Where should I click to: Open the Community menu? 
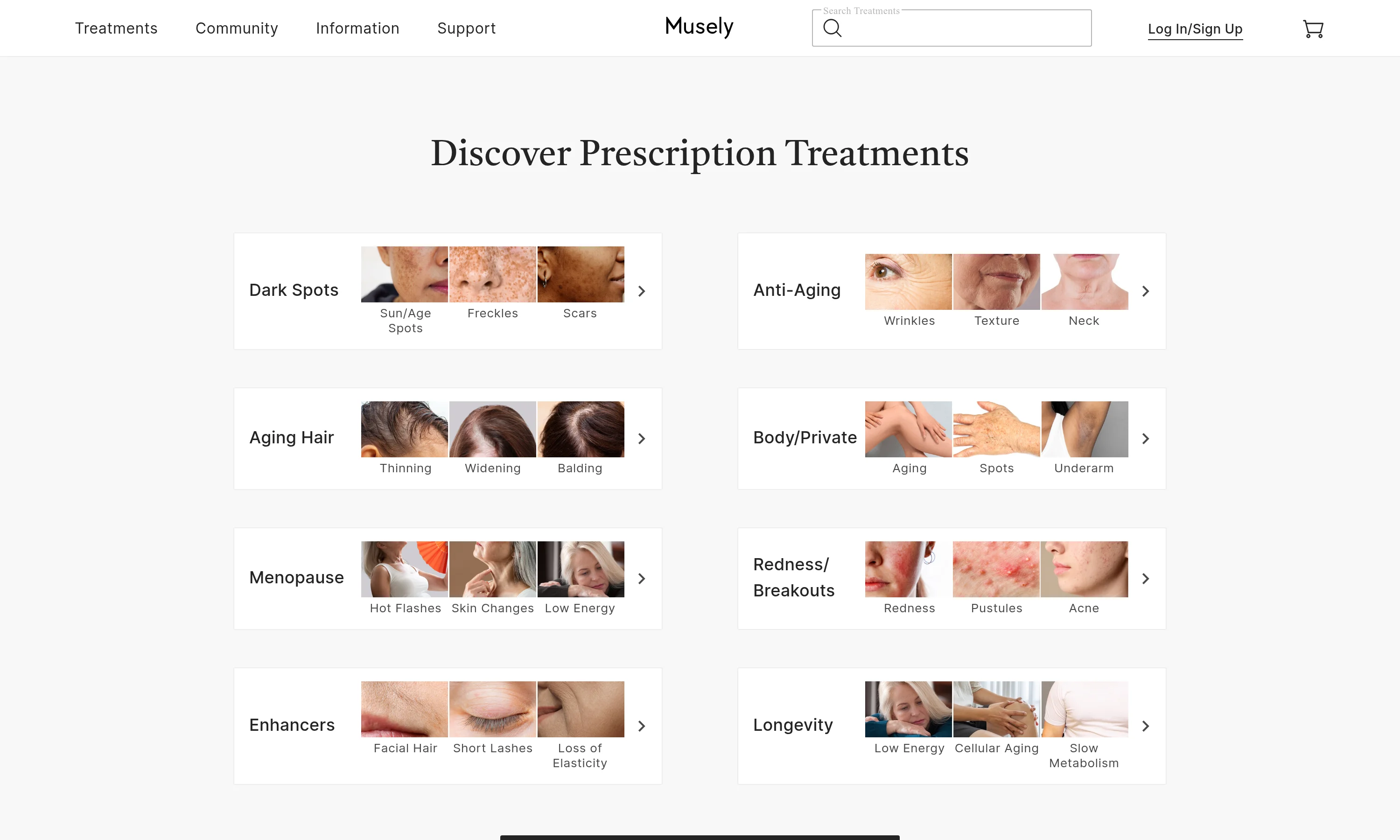(x=237, y=28)
